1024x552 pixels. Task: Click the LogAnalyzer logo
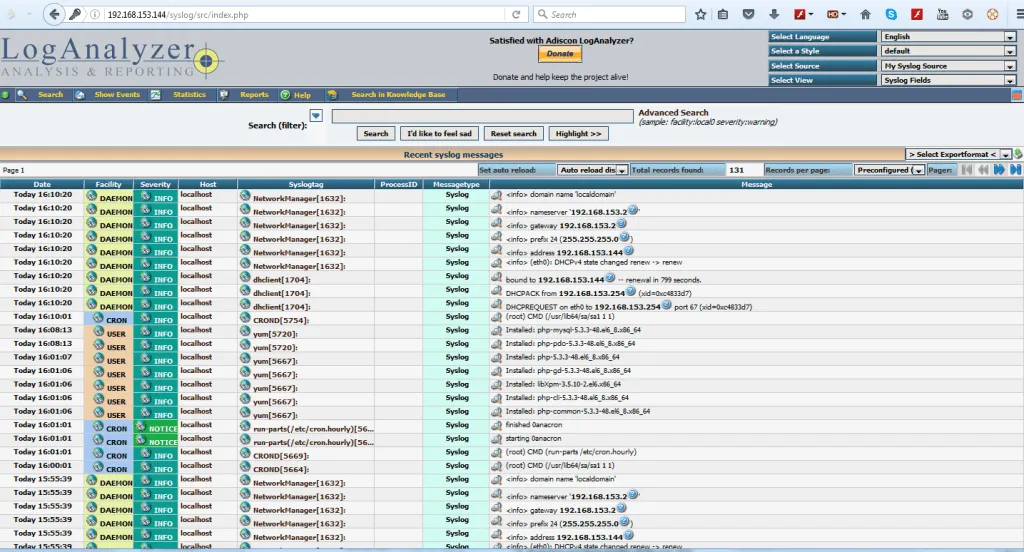tap(111, 58)
